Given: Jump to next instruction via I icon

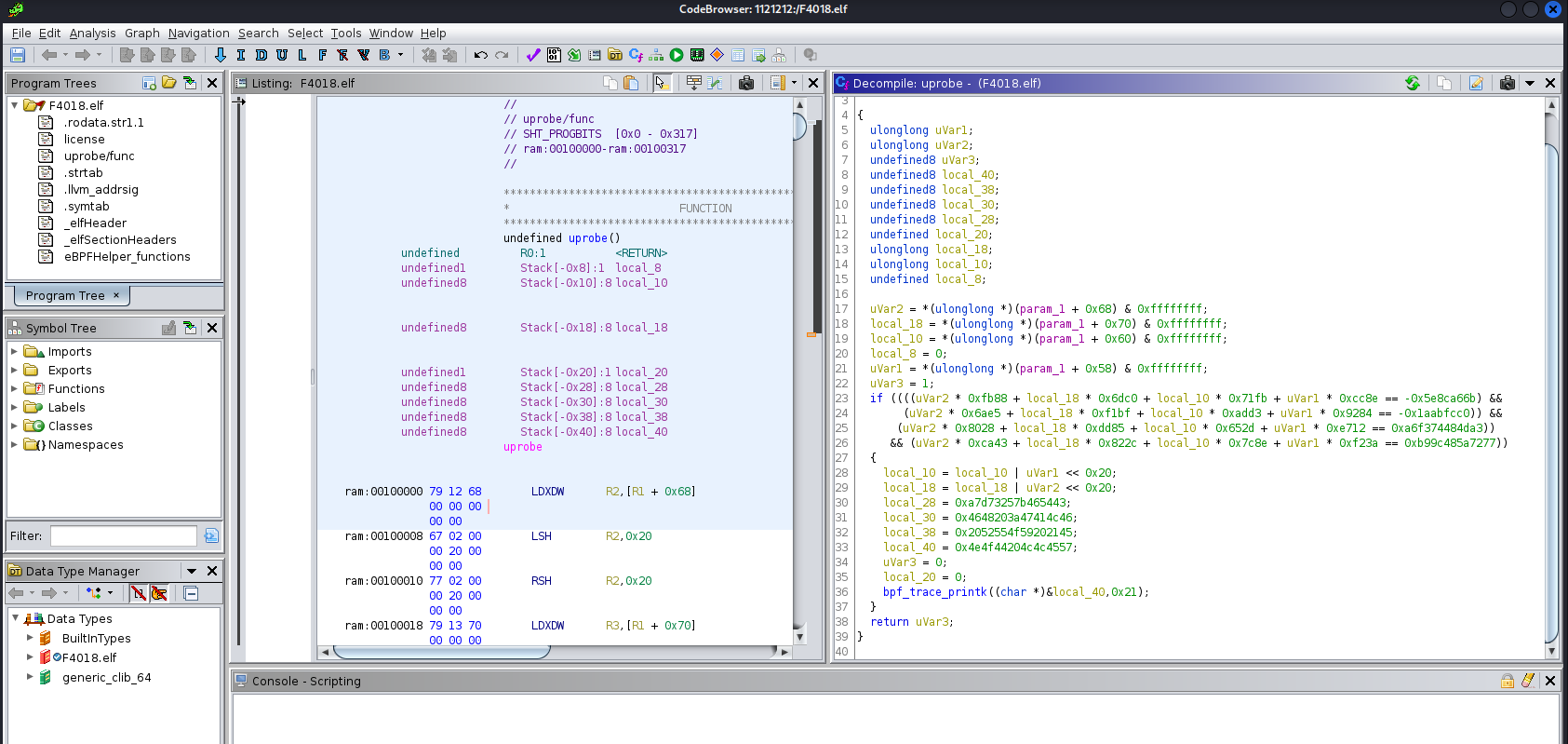Looking at the screenshot, I should pyautogui.click(x=241, y=55).
